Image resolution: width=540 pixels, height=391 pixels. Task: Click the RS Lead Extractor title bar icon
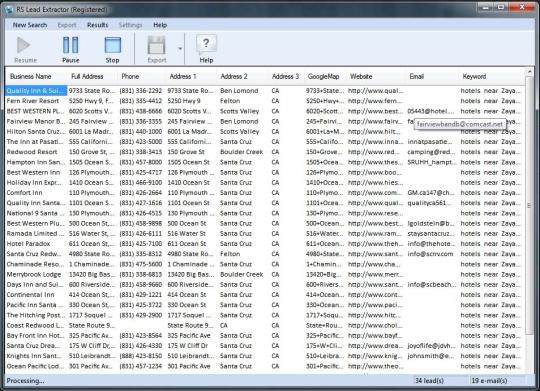9,9
